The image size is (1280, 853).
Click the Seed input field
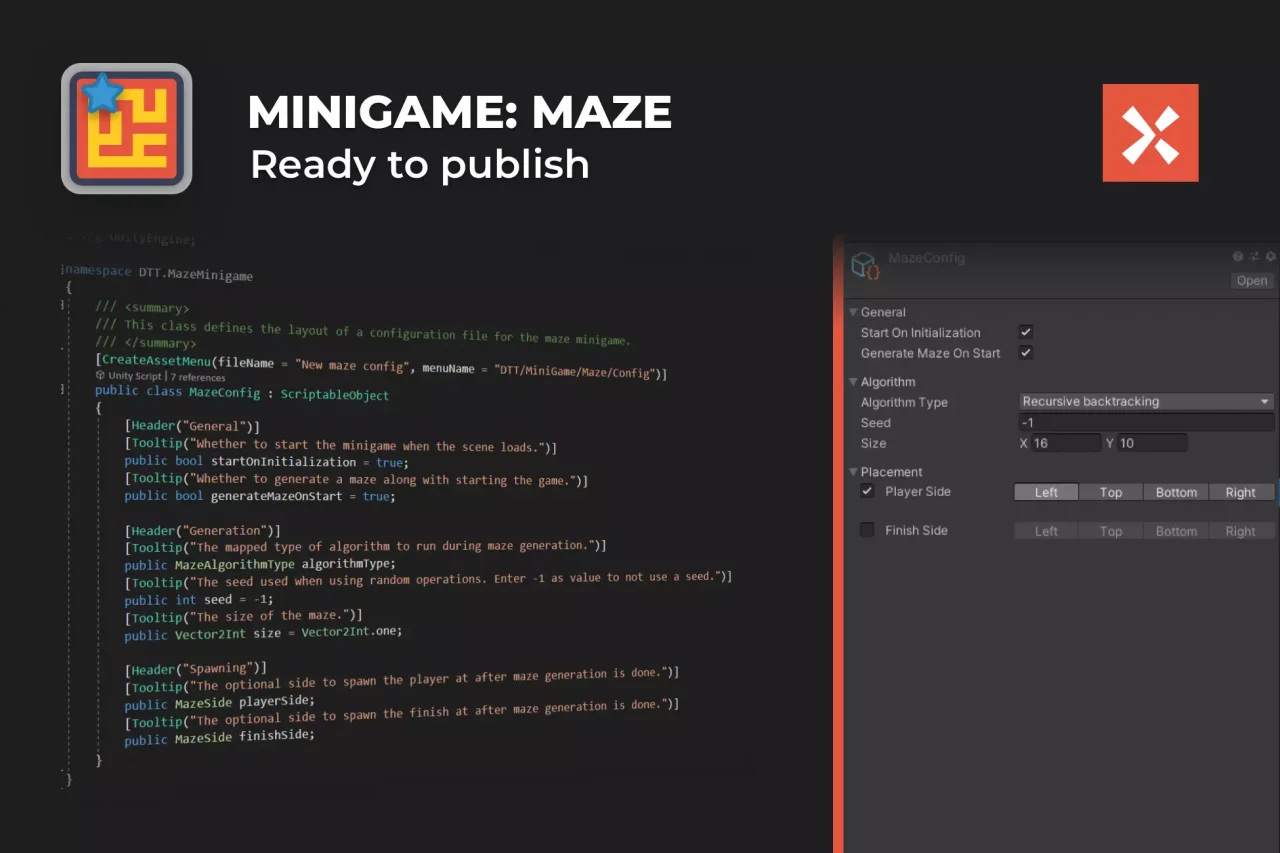[x=1147, y=423]
